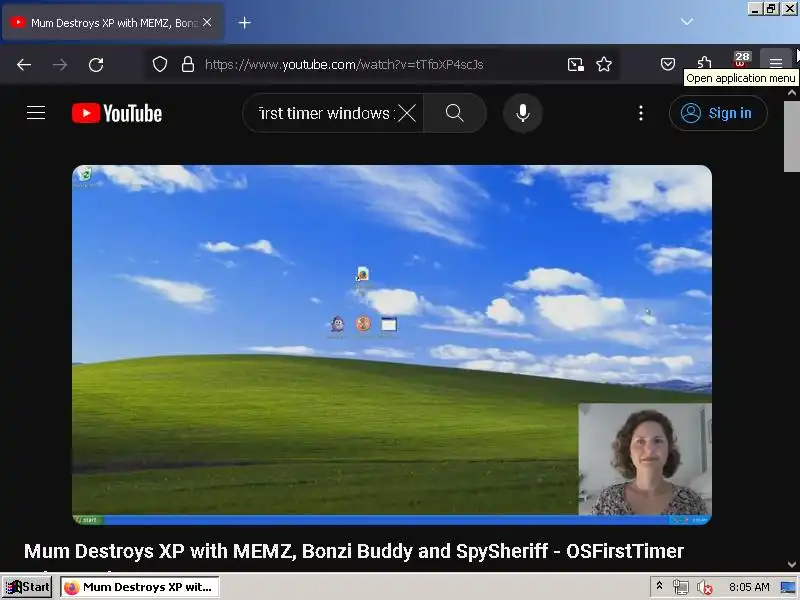Open the Windows Start menu

pyautogui.click(x=27, y=587)
